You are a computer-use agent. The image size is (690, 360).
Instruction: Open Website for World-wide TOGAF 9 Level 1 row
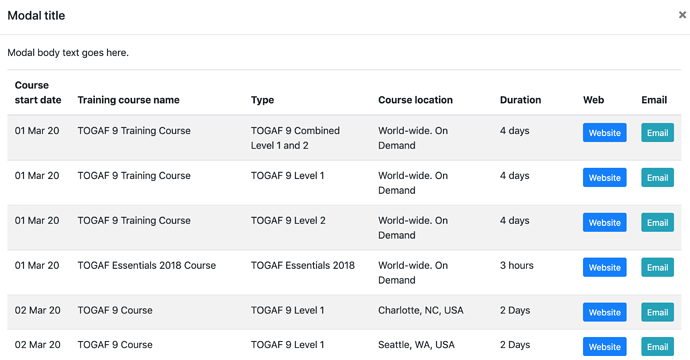click(x=605, y=177)
